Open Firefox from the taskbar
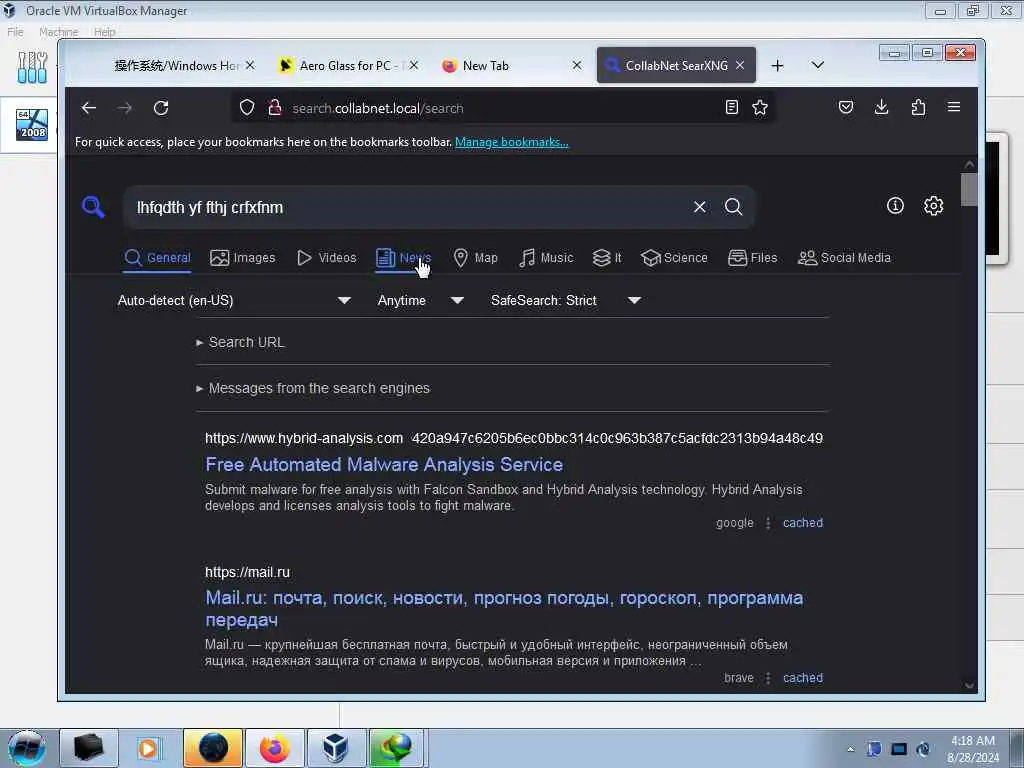Image resolution: width=1024 pixels, height=768 pixels. click(274, 748)
